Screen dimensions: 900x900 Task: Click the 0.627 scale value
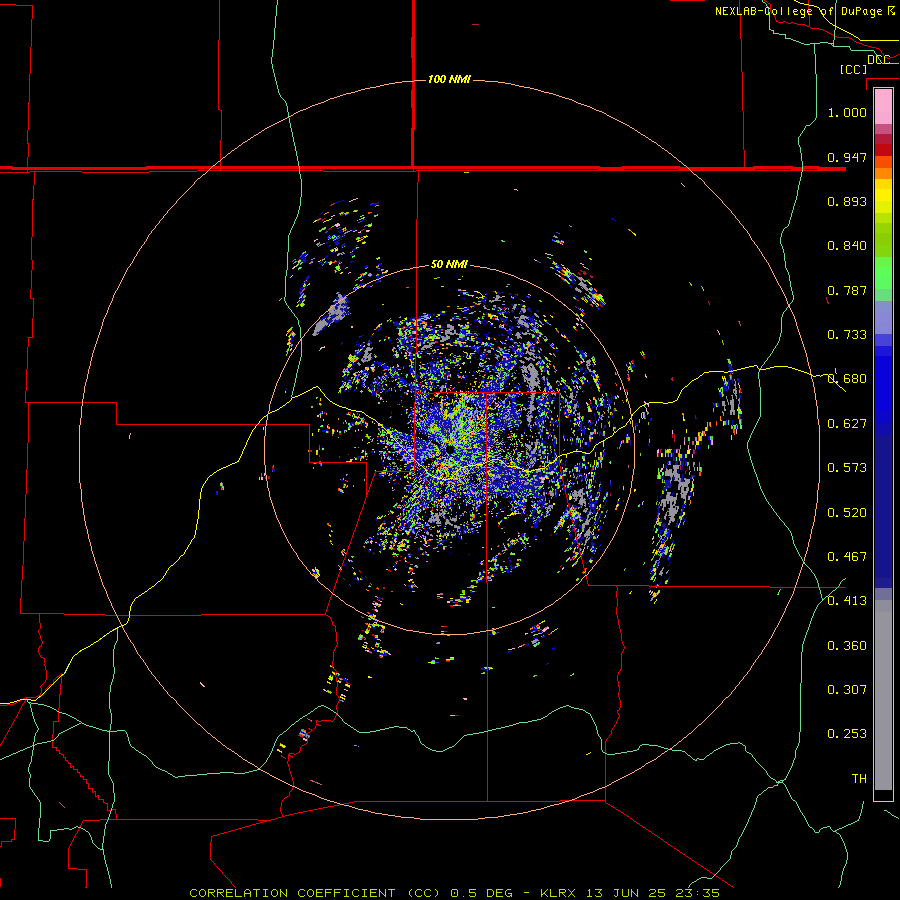847,424
